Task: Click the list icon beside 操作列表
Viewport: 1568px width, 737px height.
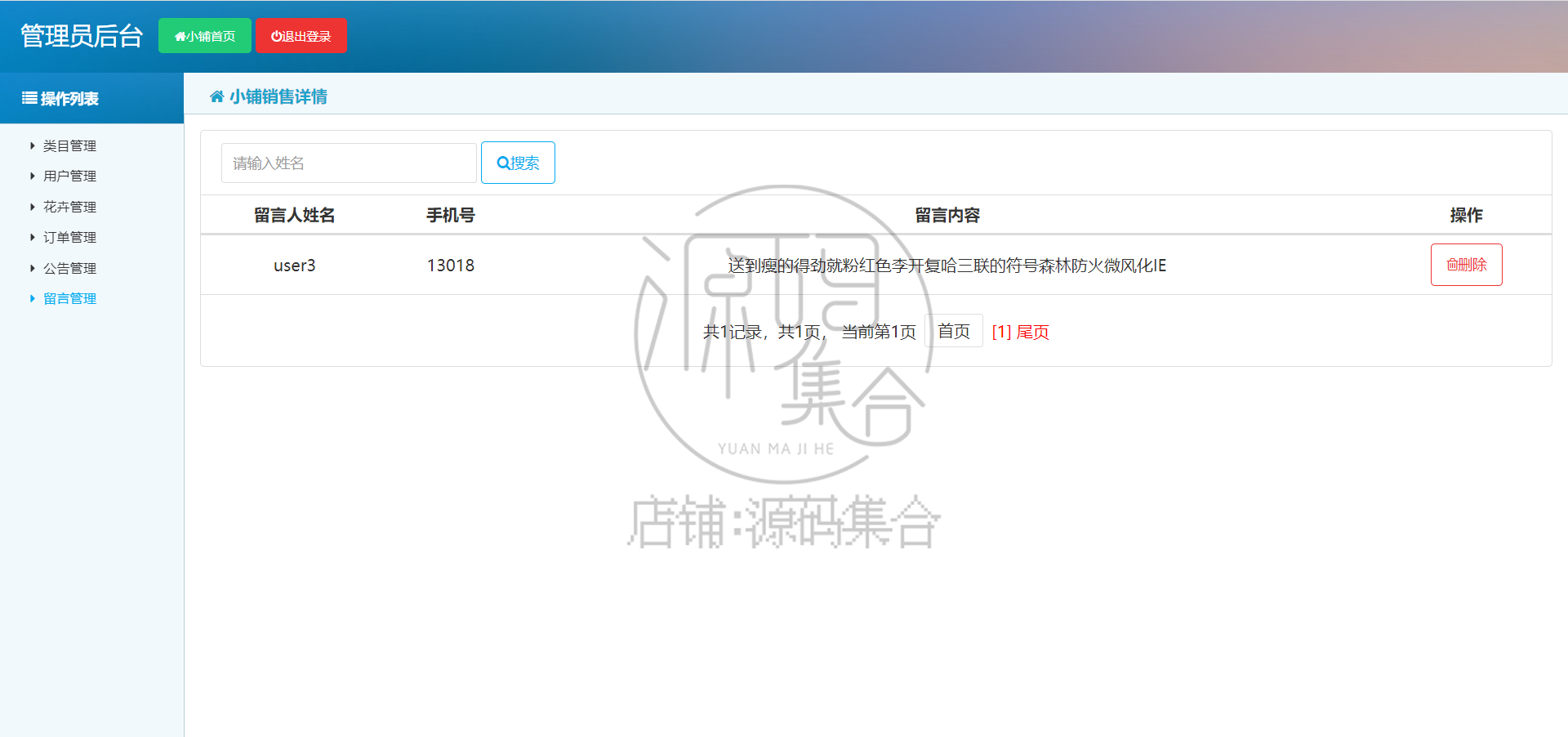Action: pyautogui.click(x=29, y=98)
